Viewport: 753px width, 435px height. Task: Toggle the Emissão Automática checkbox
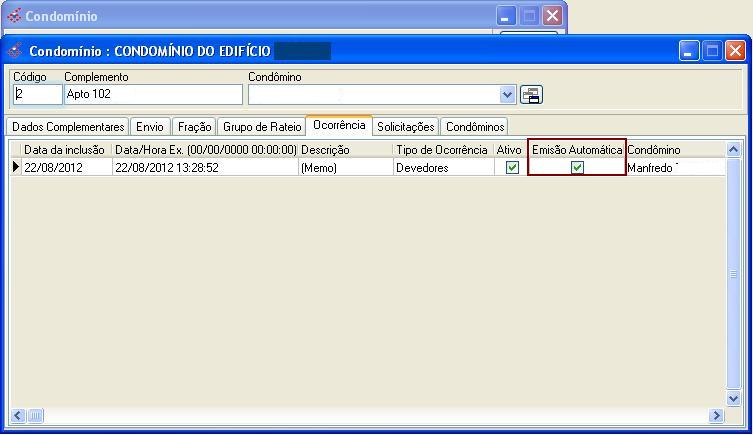click(577, 167)
